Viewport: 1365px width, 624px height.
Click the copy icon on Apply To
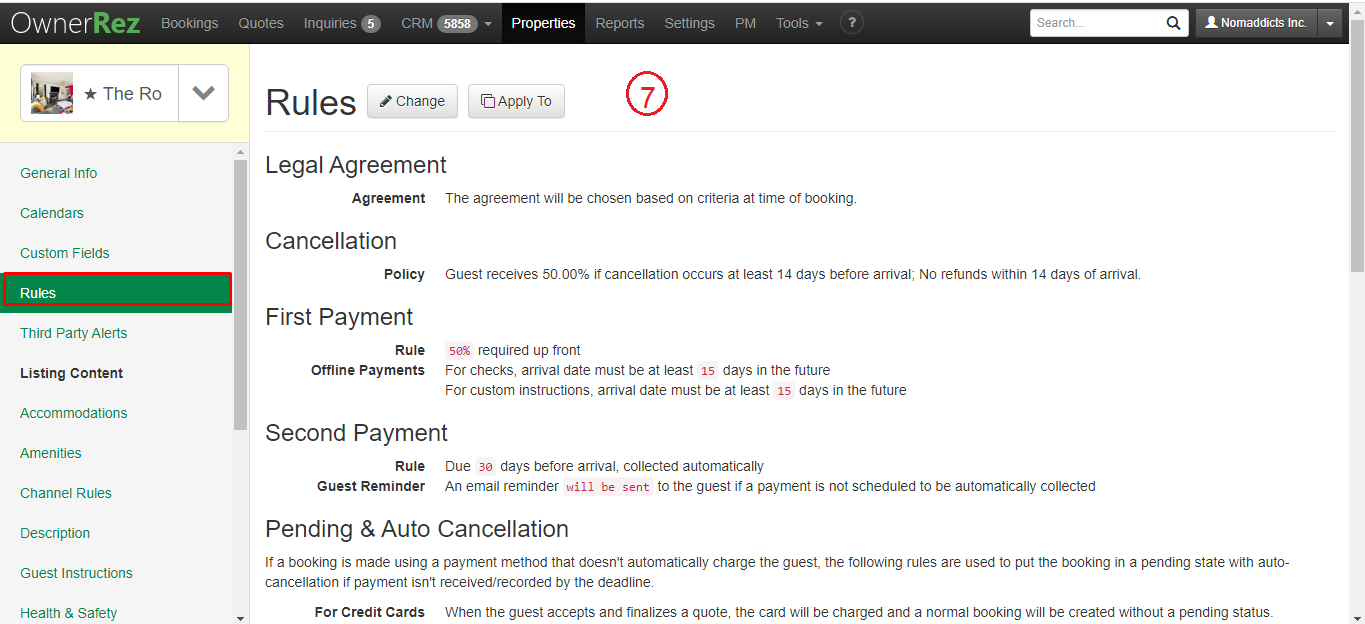487,101
